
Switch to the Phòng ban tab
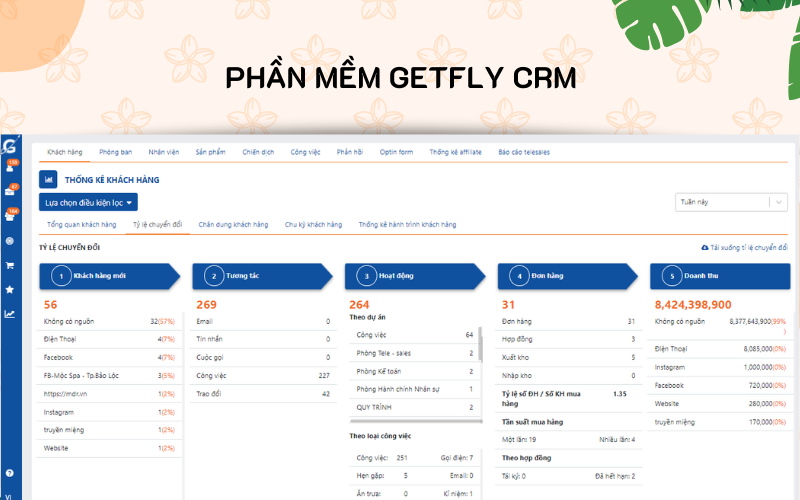click(x=115, y=152)
